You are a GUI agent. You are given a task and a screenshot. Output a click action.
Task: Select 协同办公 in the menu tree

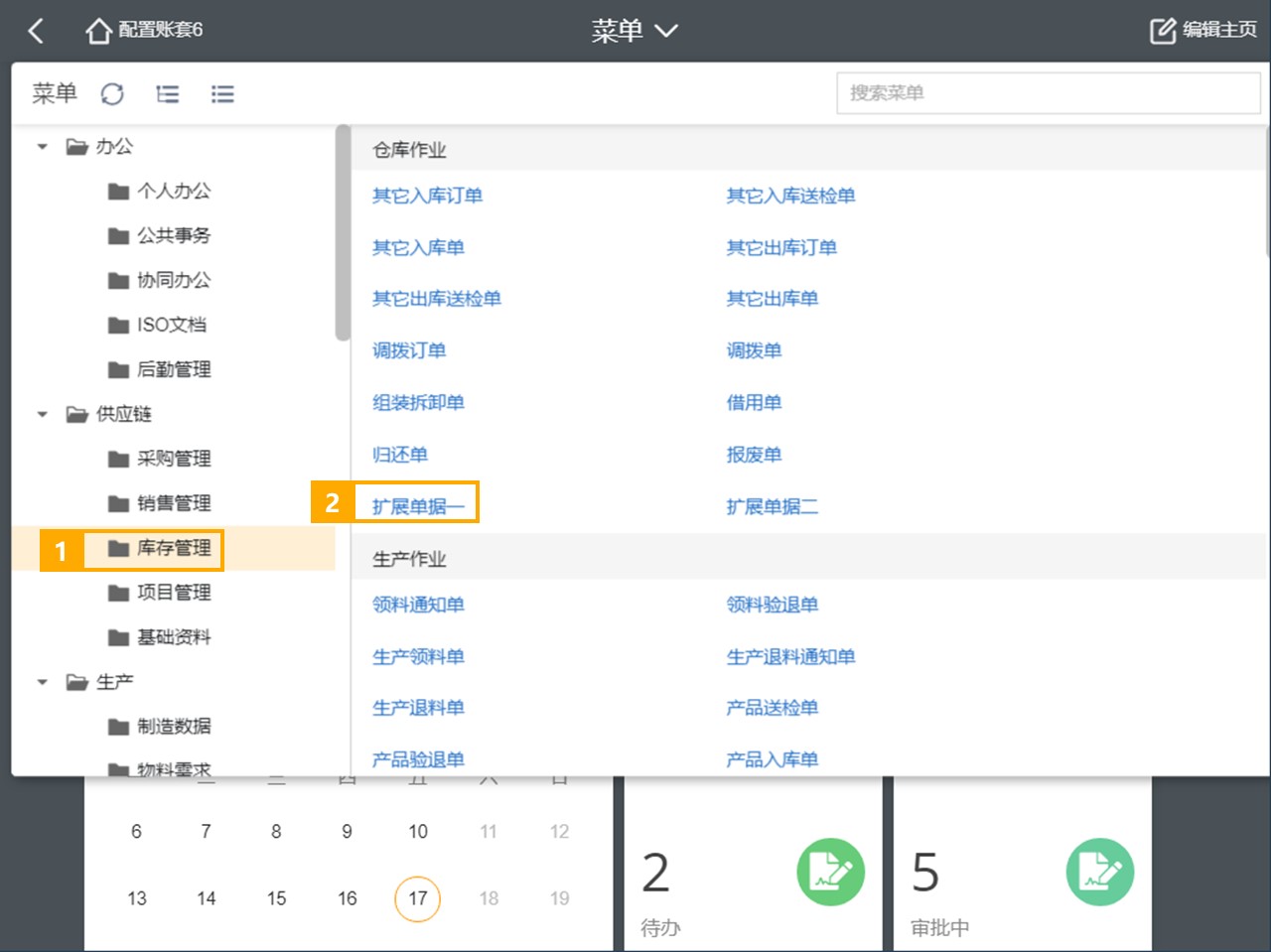[x=174, y=280]
